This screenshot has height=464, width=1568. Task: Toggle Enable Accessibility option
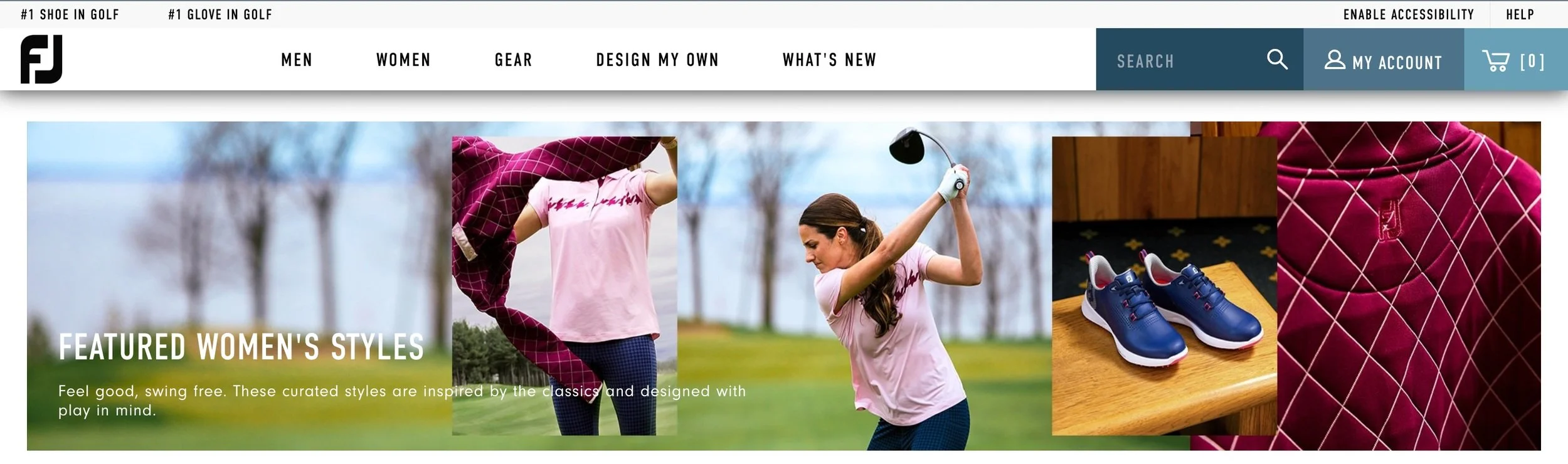tap(1409, 14)
